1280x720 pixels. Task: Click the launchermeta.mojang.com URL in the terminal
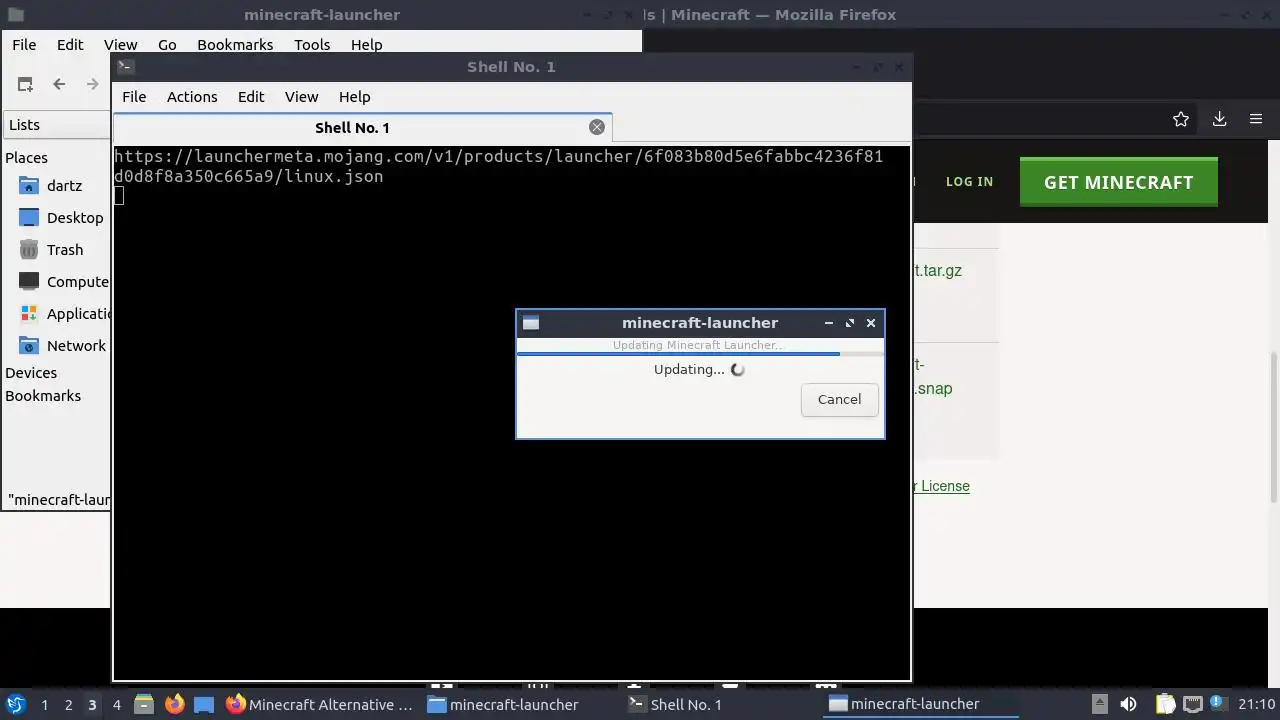[x=498, y=166]
